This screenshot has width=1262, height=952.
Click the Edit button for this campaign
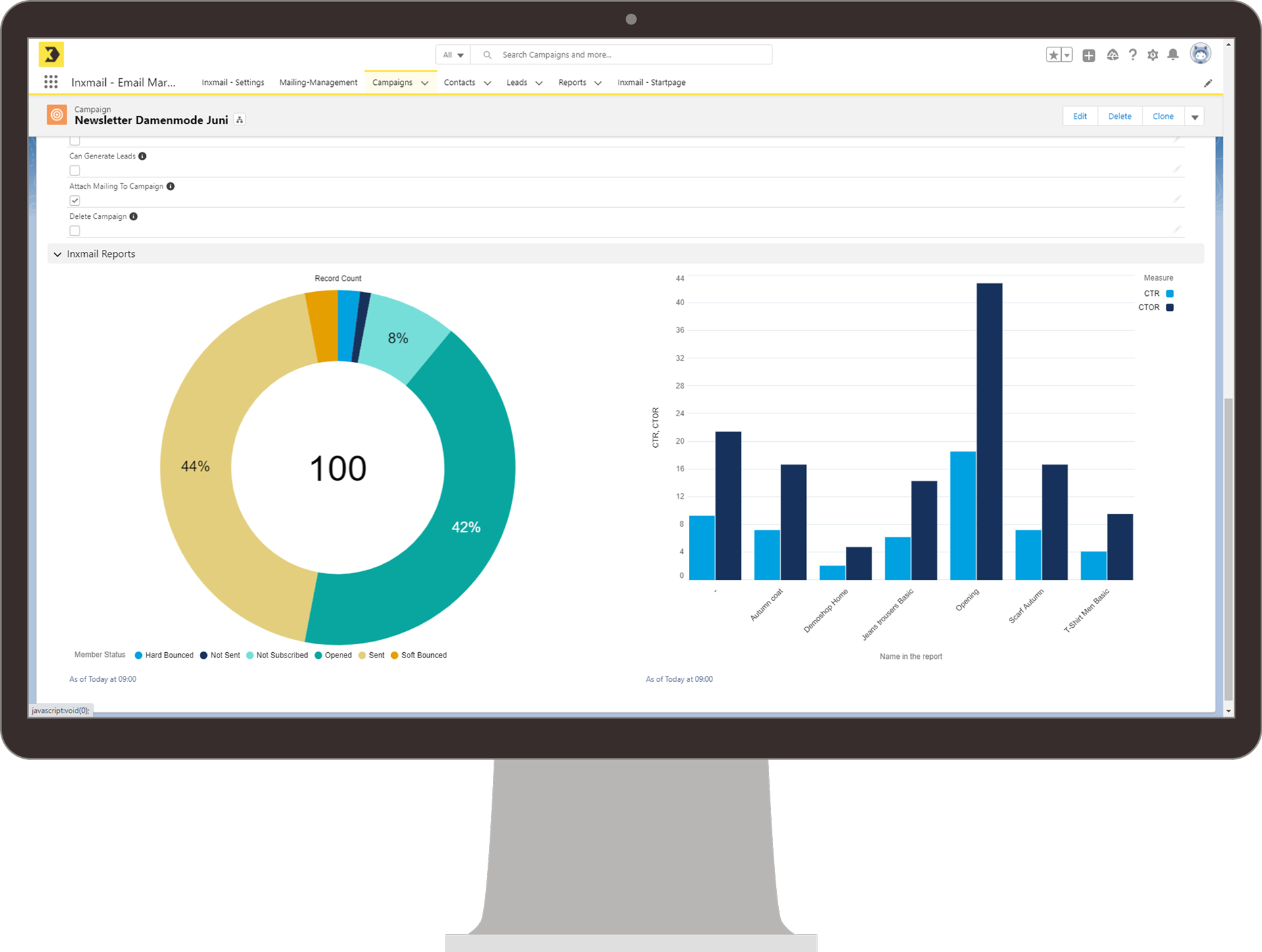coord(1078,117)
